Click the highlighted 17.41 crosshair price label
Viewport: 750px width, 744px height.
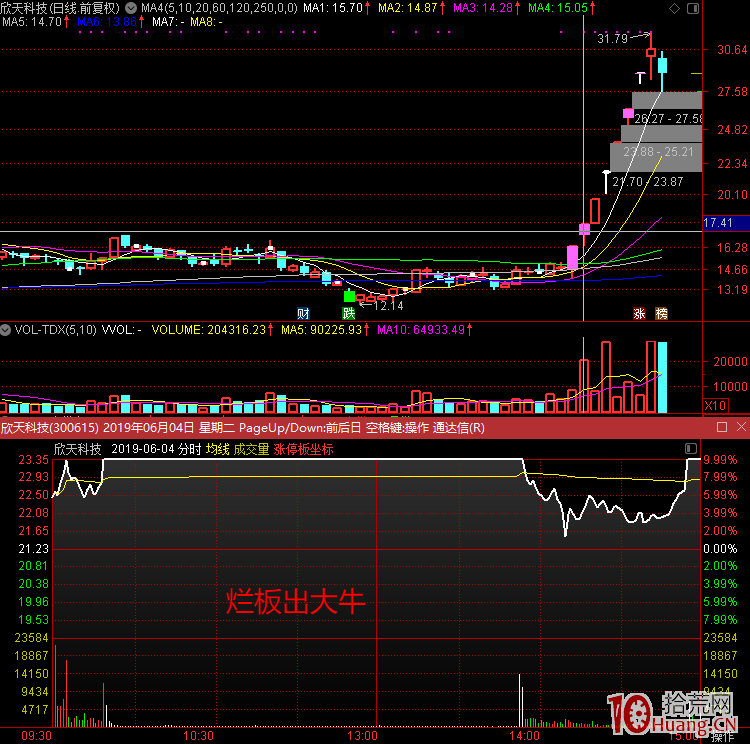[x=726, y=222]
